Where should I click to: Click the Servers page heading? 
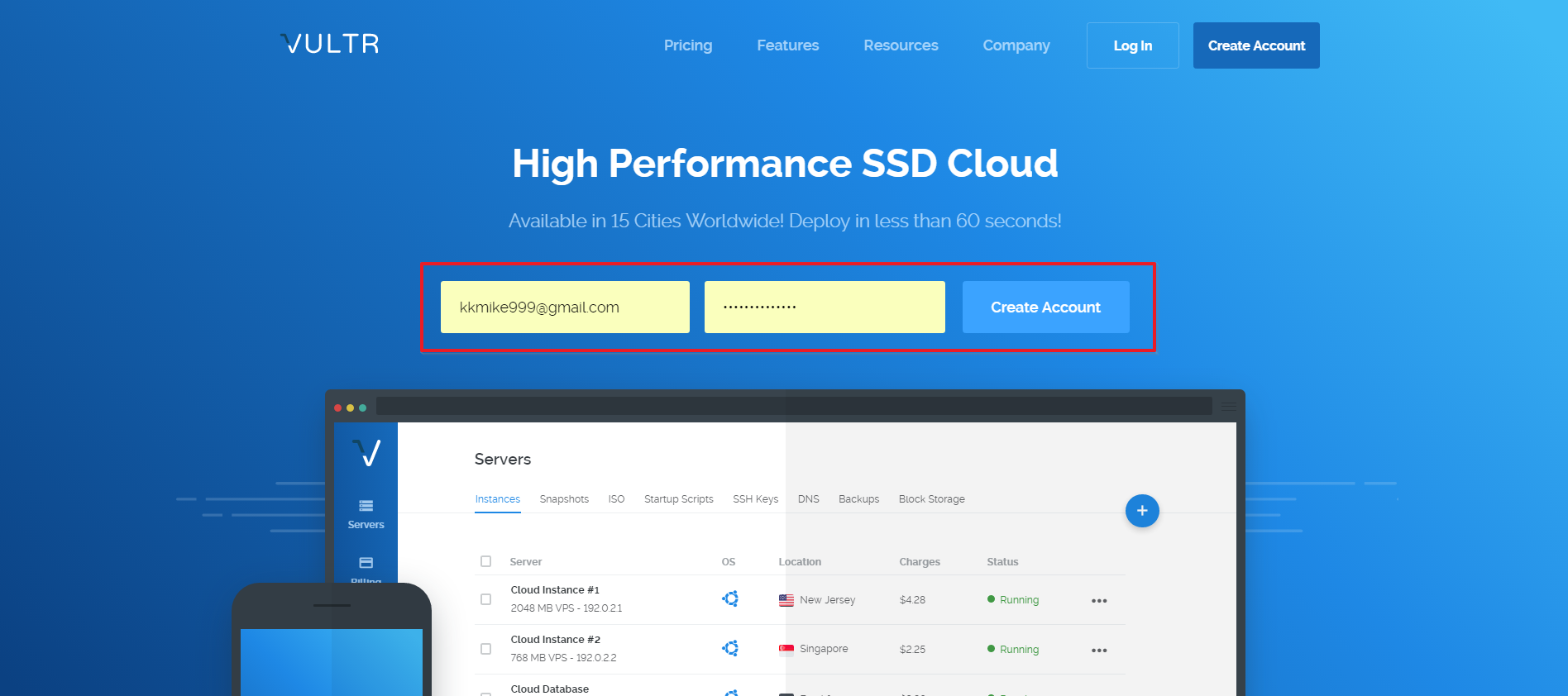click(503, 460)
